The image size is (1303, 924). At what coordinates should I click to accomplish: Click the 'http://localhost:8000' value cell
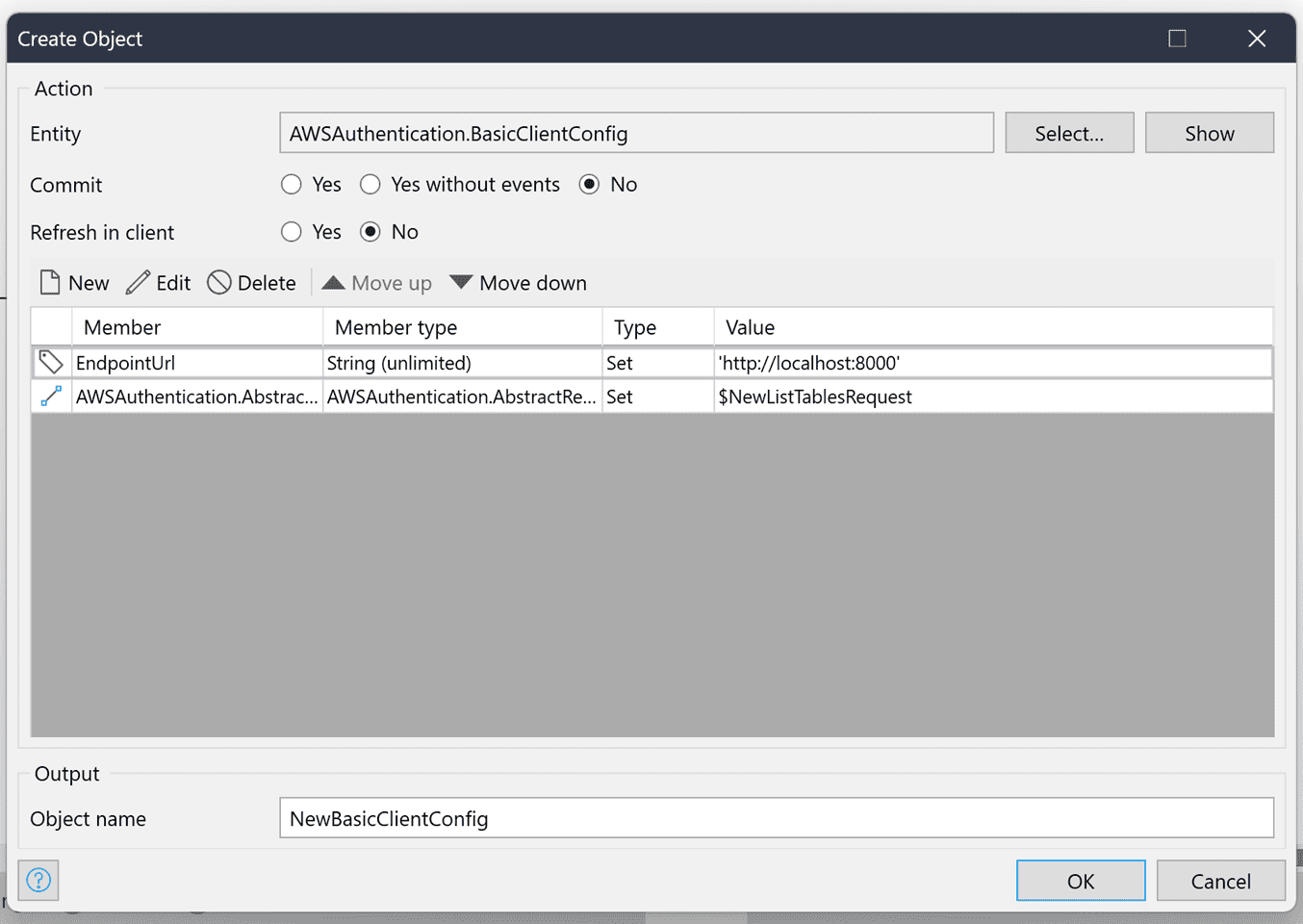click(x=994, y=363)
